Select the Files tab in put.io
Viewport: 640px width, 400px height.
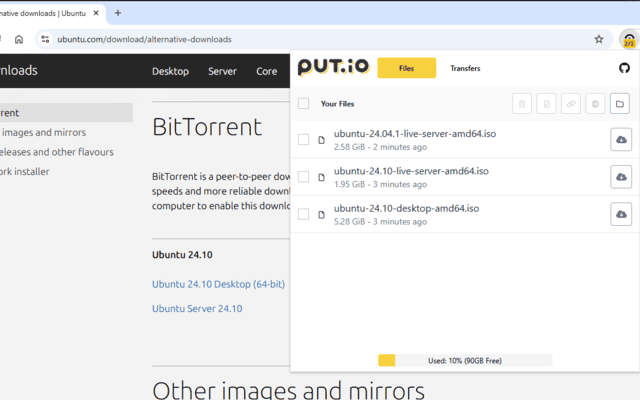[x=406, y=68]
